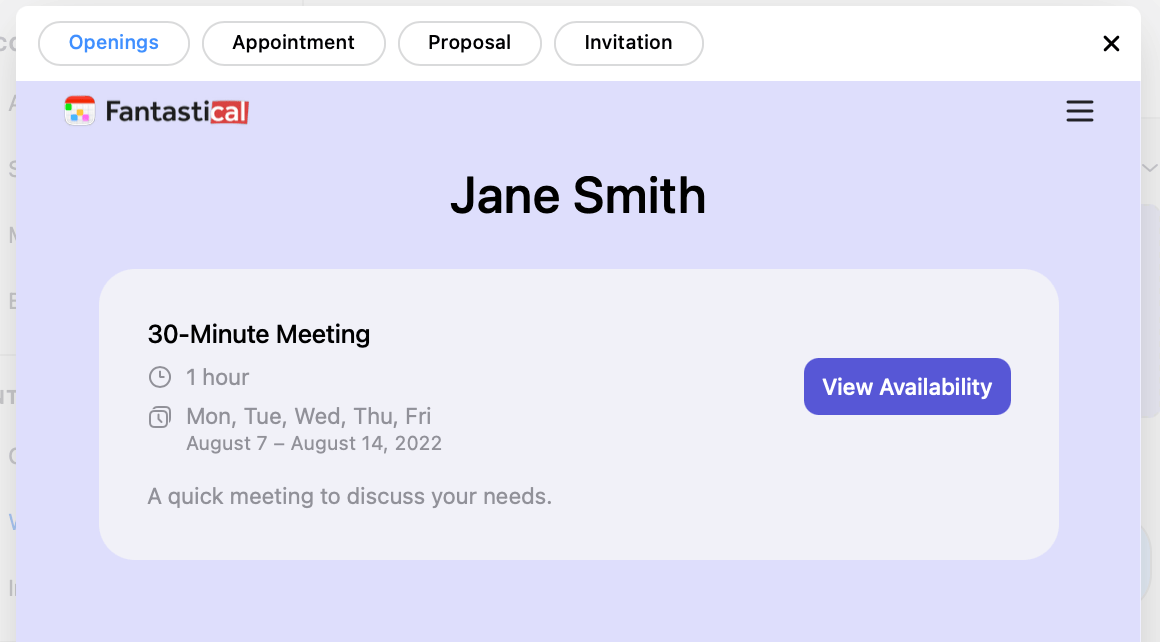Click the Jane Smith heading
This screenshot has height=642, width=1160.
[x=578, y=196]
